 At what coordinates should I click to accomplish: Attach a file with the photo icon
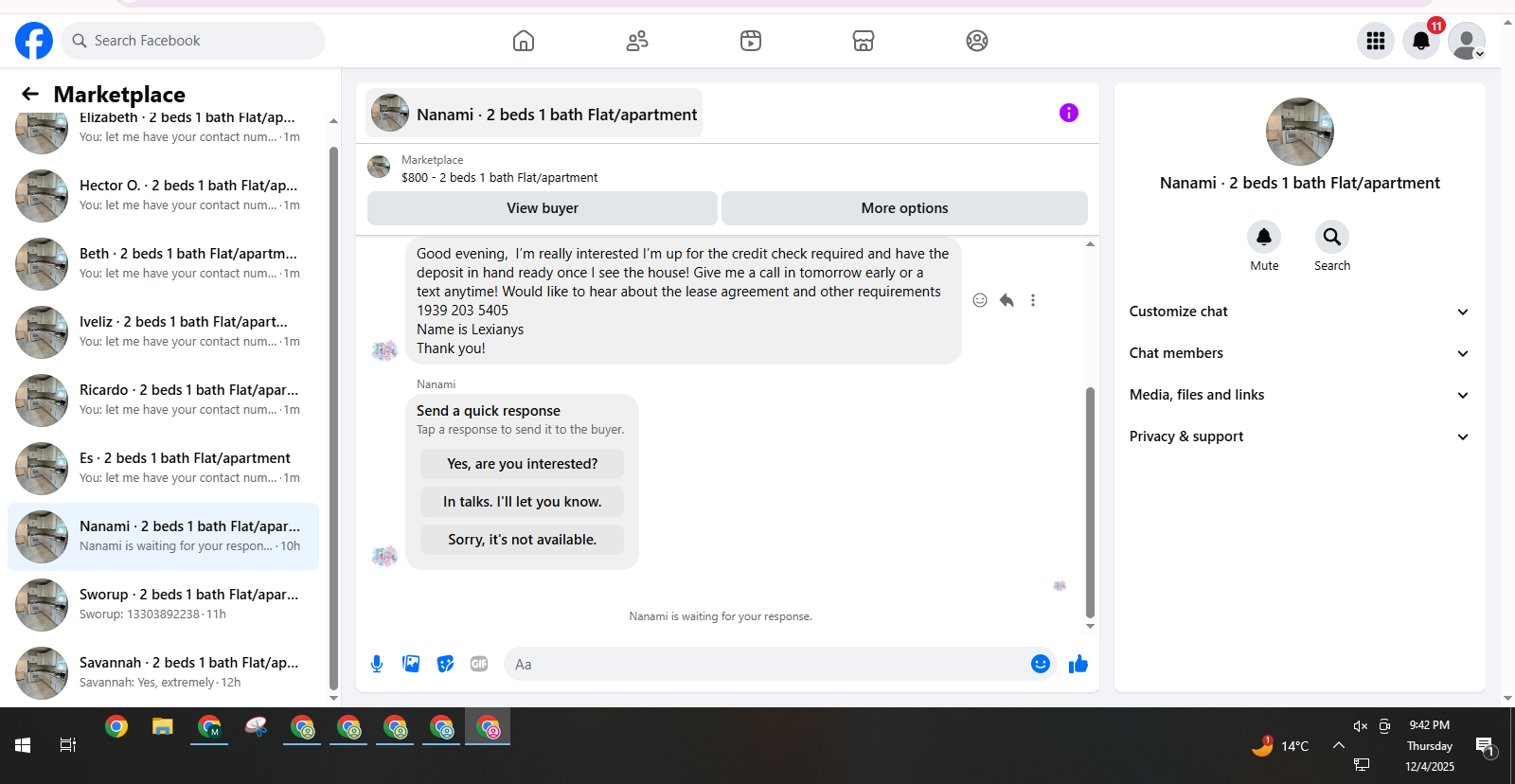point(411,664)
